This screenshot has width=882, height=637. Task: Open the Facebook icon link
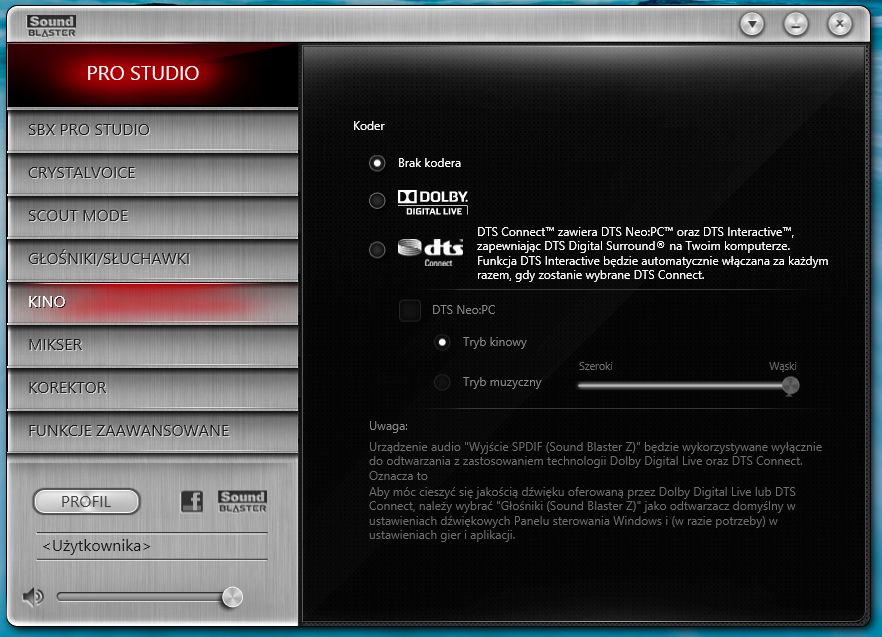coord(192,500)
